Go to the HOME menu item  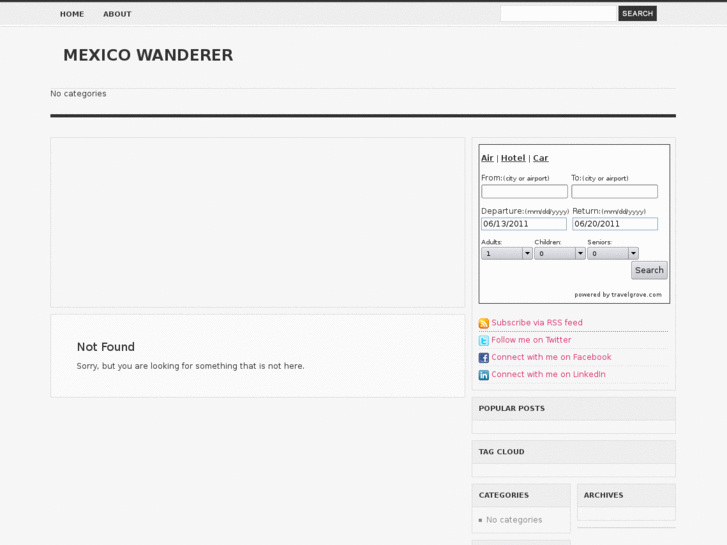coord(72,14)
